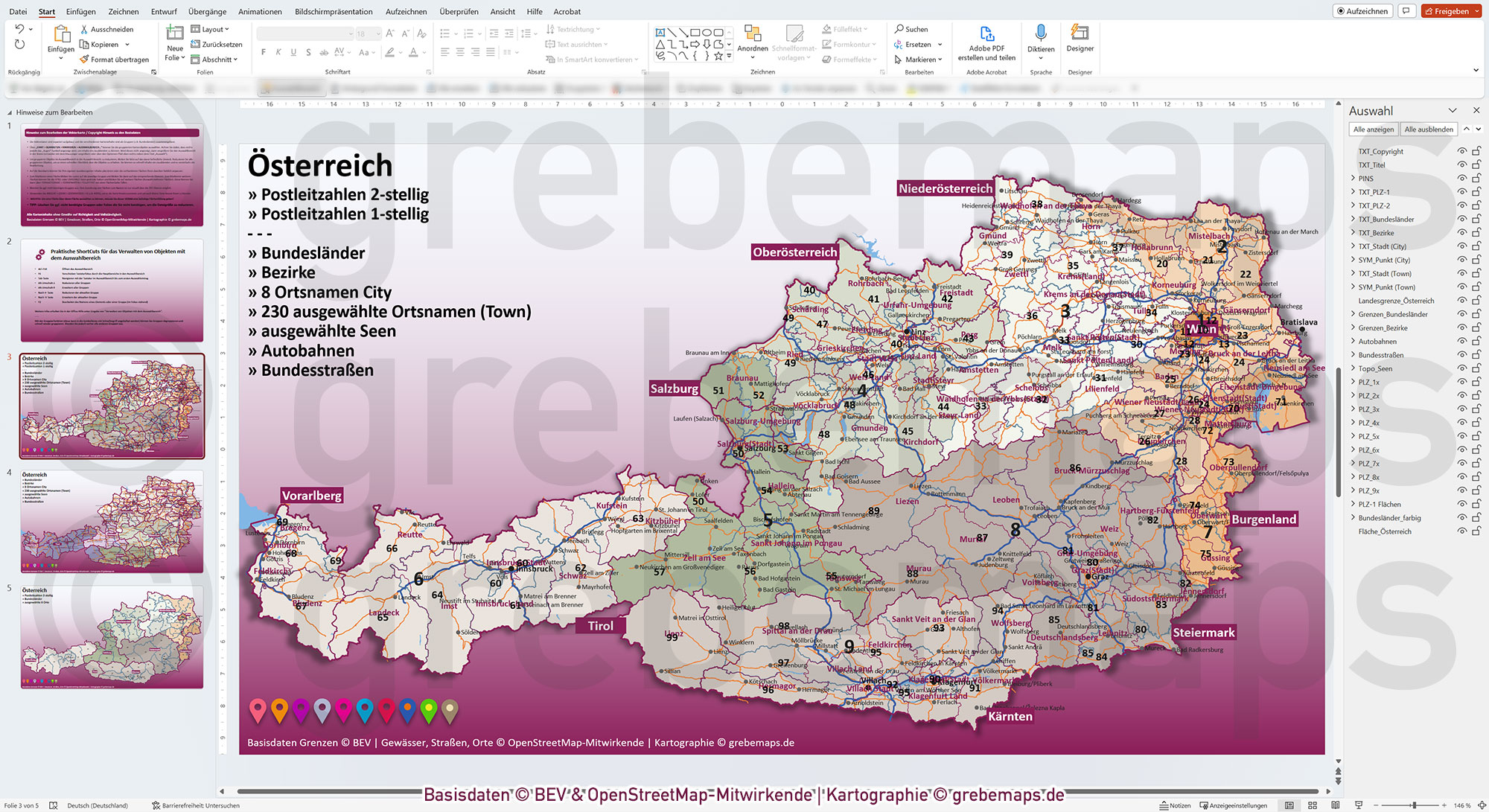Expand the TXT_Bundesländer group
The height and width of the screenshot is (812, 1489).
(x=1353, y=219)
